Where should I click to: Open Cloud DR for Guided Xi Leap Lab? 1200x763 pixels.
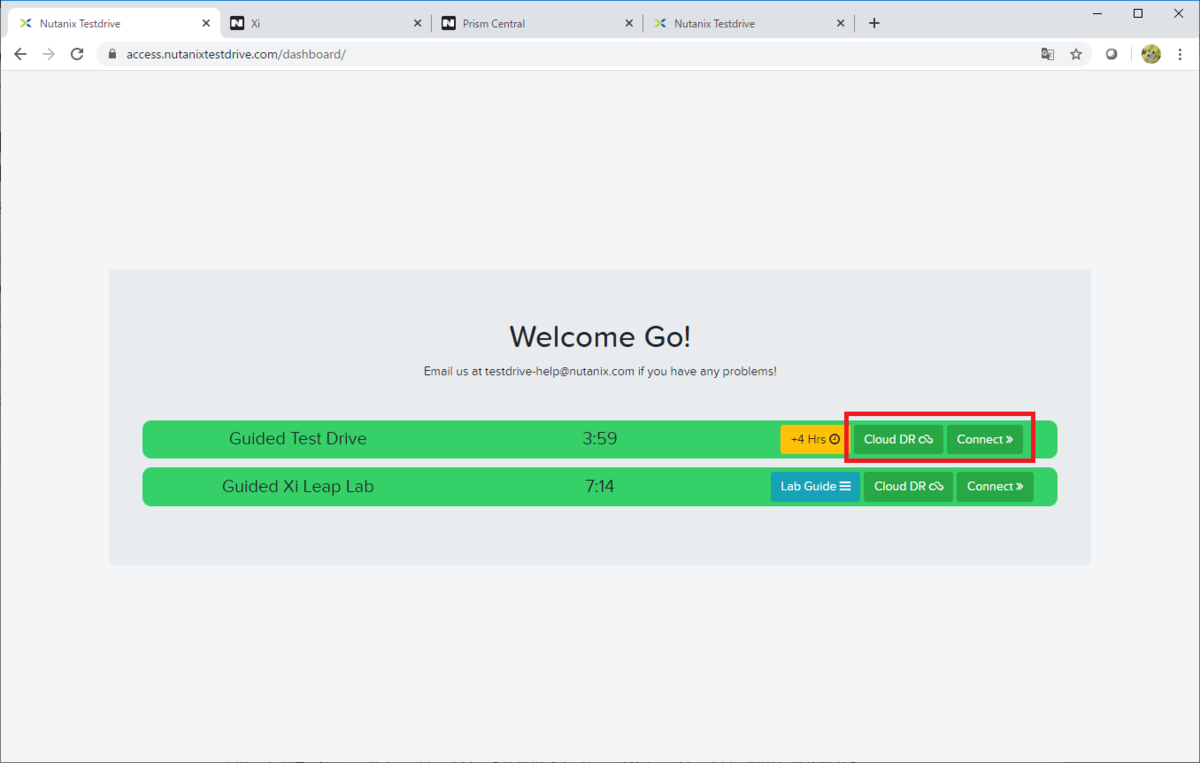[x=908, y=486]
